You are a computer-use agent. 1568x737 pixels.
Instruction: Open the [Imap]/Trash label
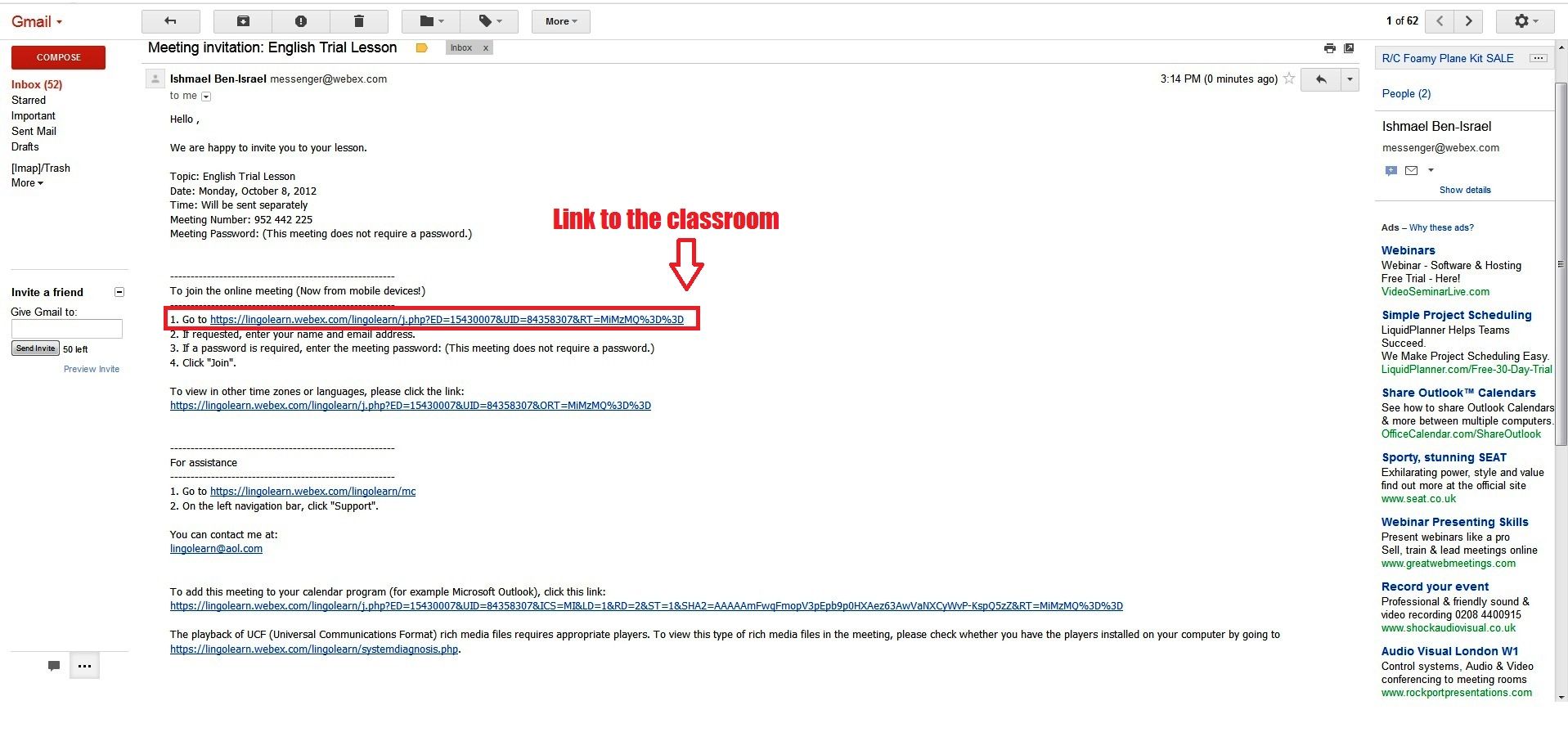click(41, 168)
